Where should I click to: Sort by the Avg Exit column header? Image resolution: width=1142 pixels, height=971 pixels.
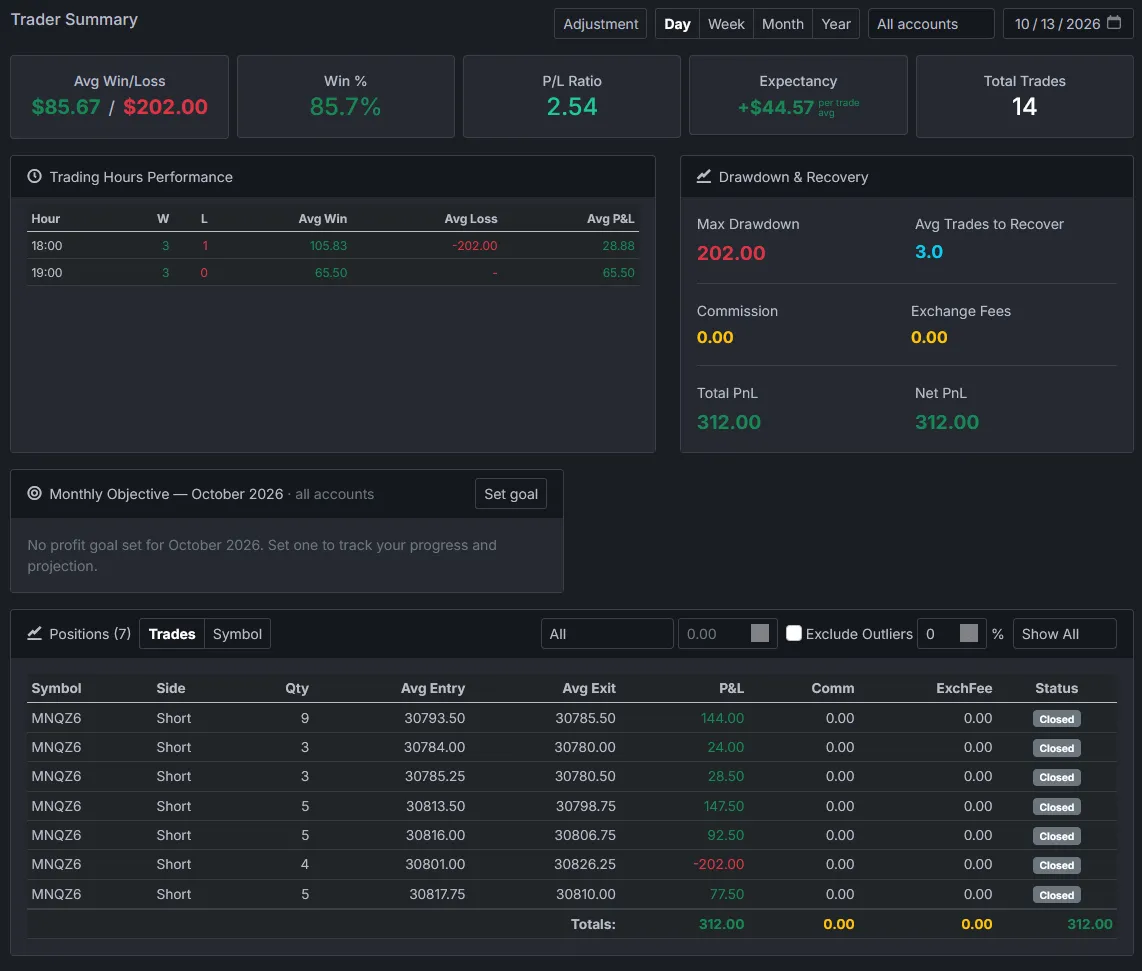click(588, 688)
